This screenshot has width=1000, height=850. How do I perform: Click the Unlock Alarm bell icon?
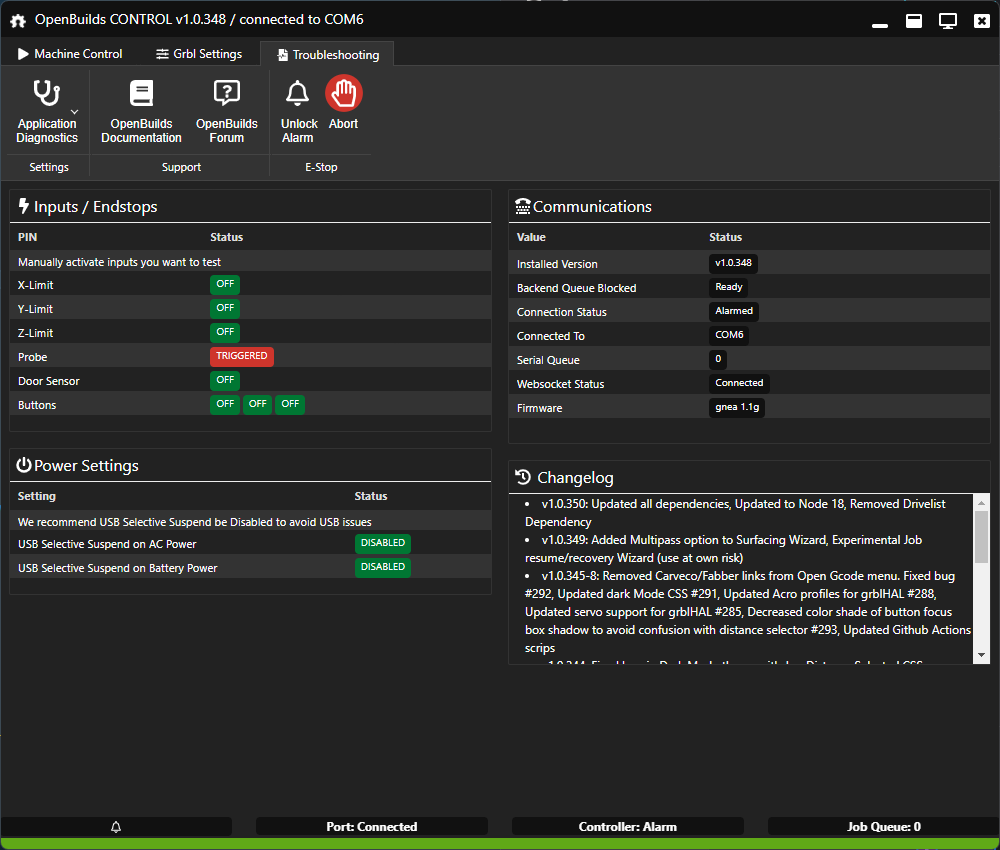click(x=298, y=94)
